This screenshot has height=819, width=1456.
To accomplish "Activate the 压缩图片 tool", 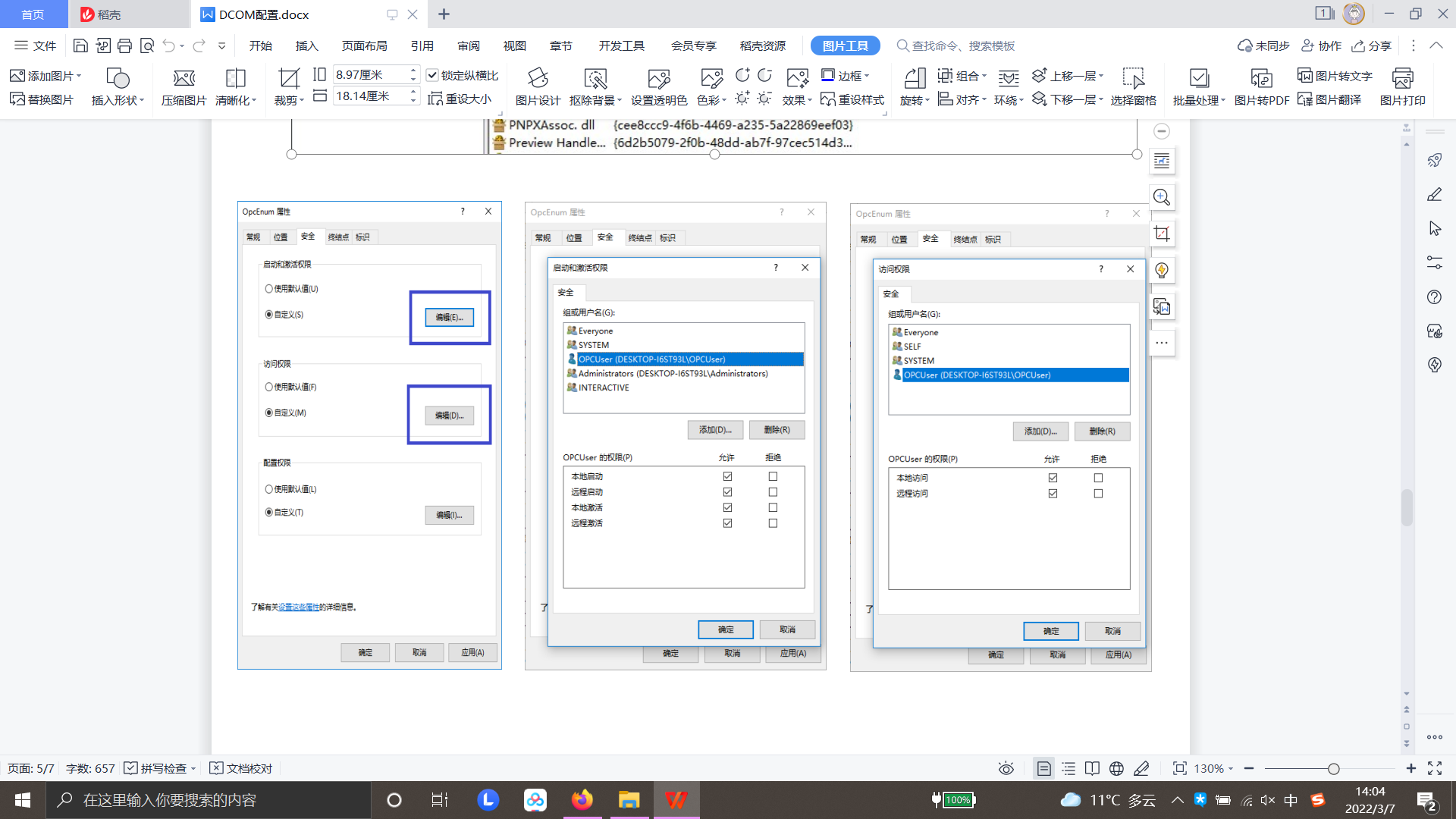I will [x=183, y=85].
